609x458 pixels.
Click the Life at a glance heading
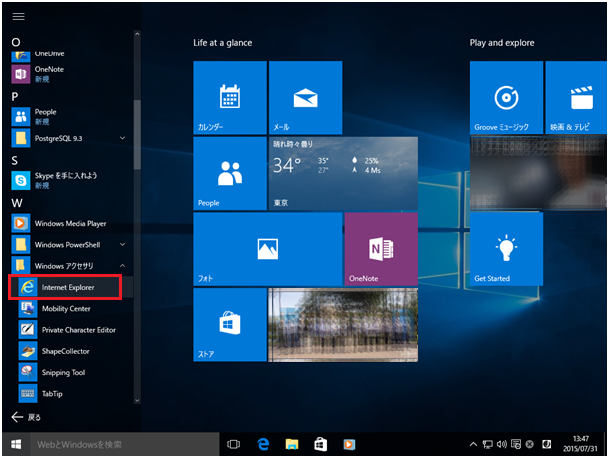click(223, 43)
